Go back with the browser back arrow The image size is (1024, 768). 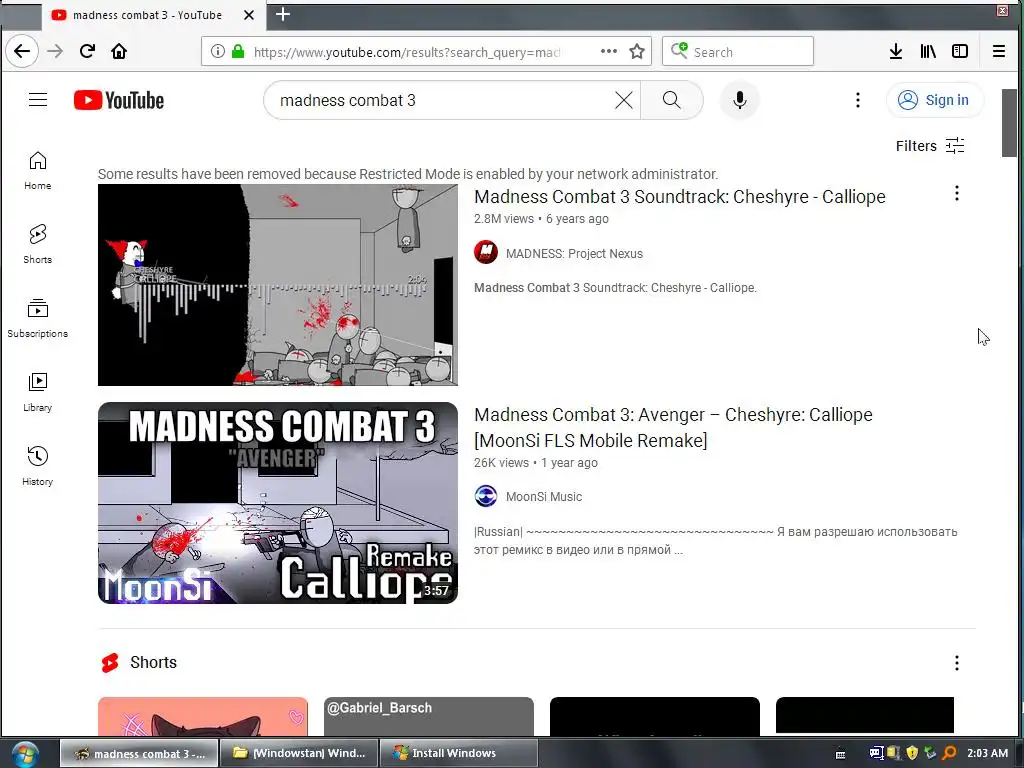click(22, 51)
